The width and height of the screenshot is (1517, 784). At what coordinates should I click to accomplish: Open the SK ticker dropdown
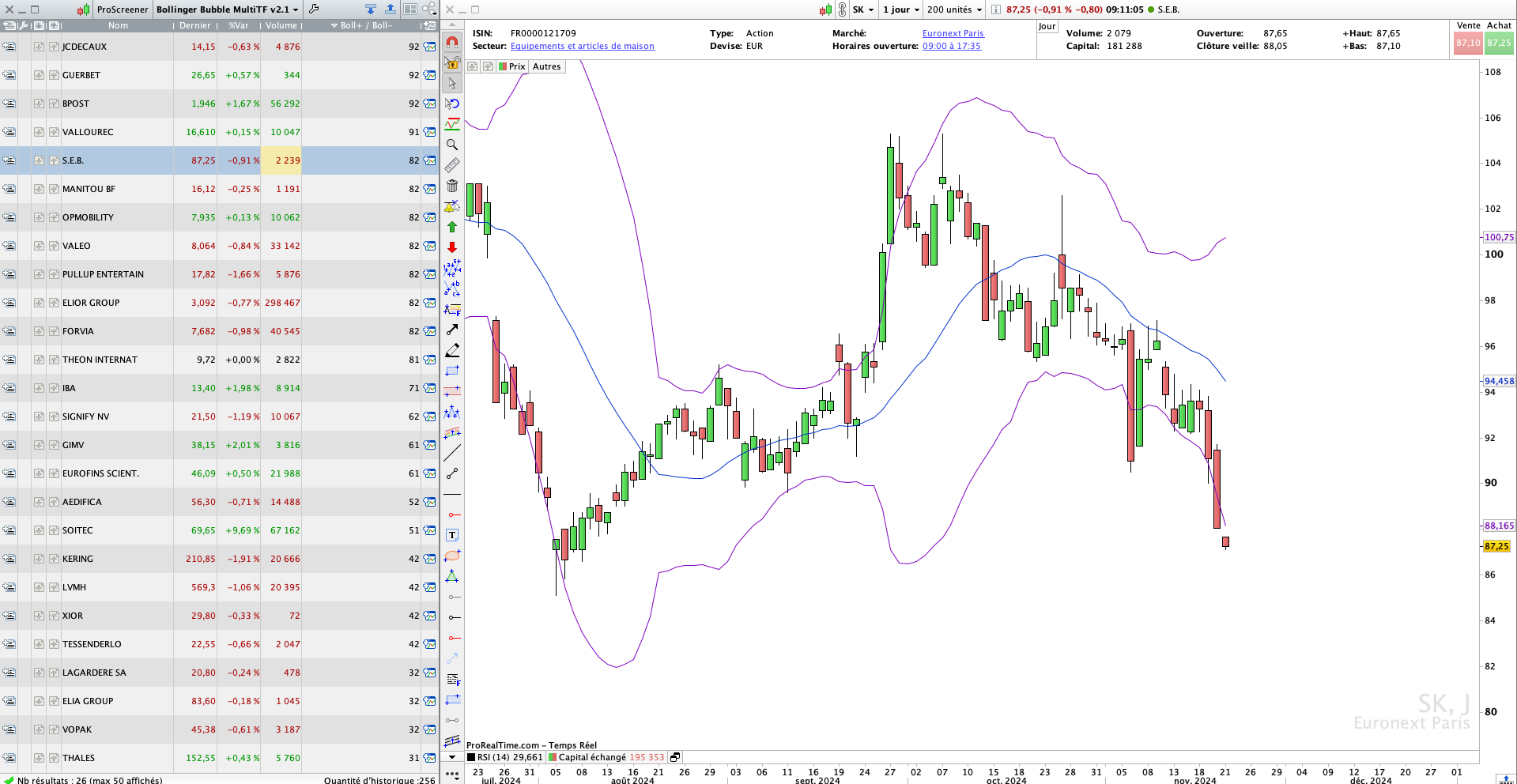pyautogui.click(x=863, y=9)
